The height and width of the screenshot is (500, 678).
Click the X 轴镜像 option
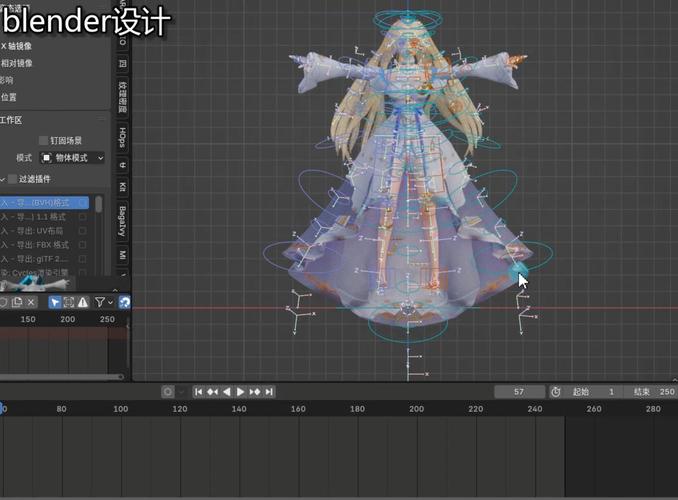[16, 46]
